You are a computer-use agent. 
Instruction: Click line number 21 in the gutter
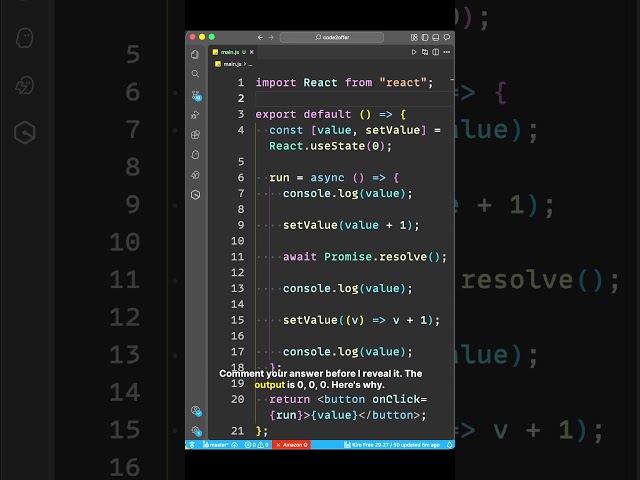(238, 431)
